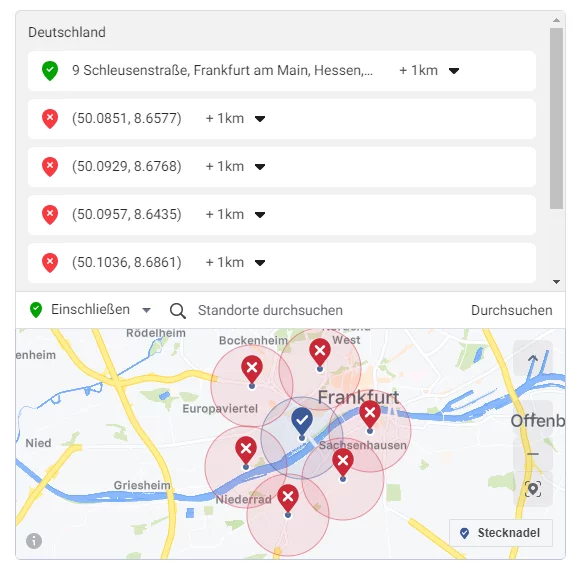
Task: Click the Durchsuchen button
Action: [511, 310]
